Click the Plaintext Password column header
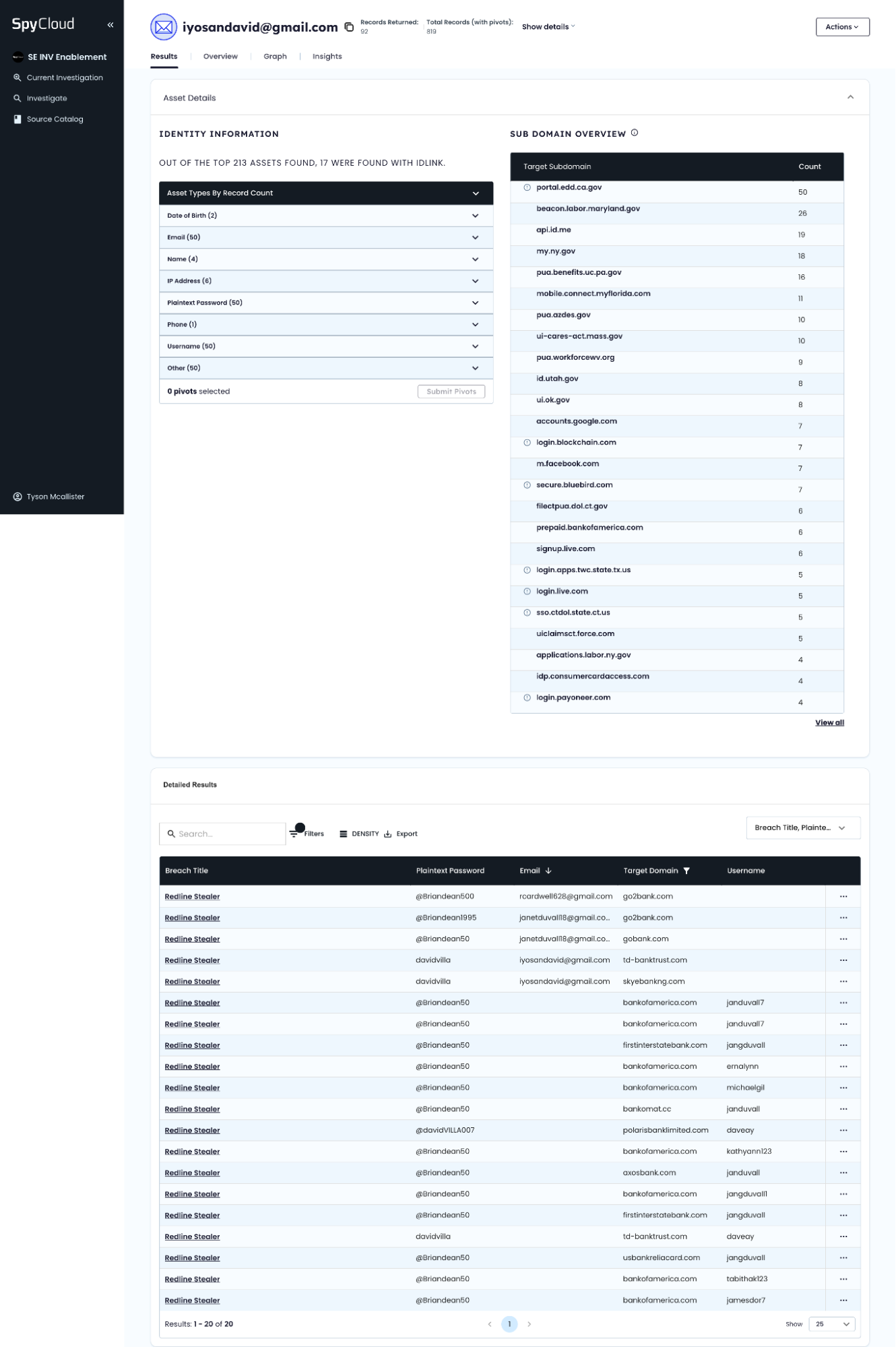Image resolution: width=896 pixels, height=1347 pixels. click(450, 871)
